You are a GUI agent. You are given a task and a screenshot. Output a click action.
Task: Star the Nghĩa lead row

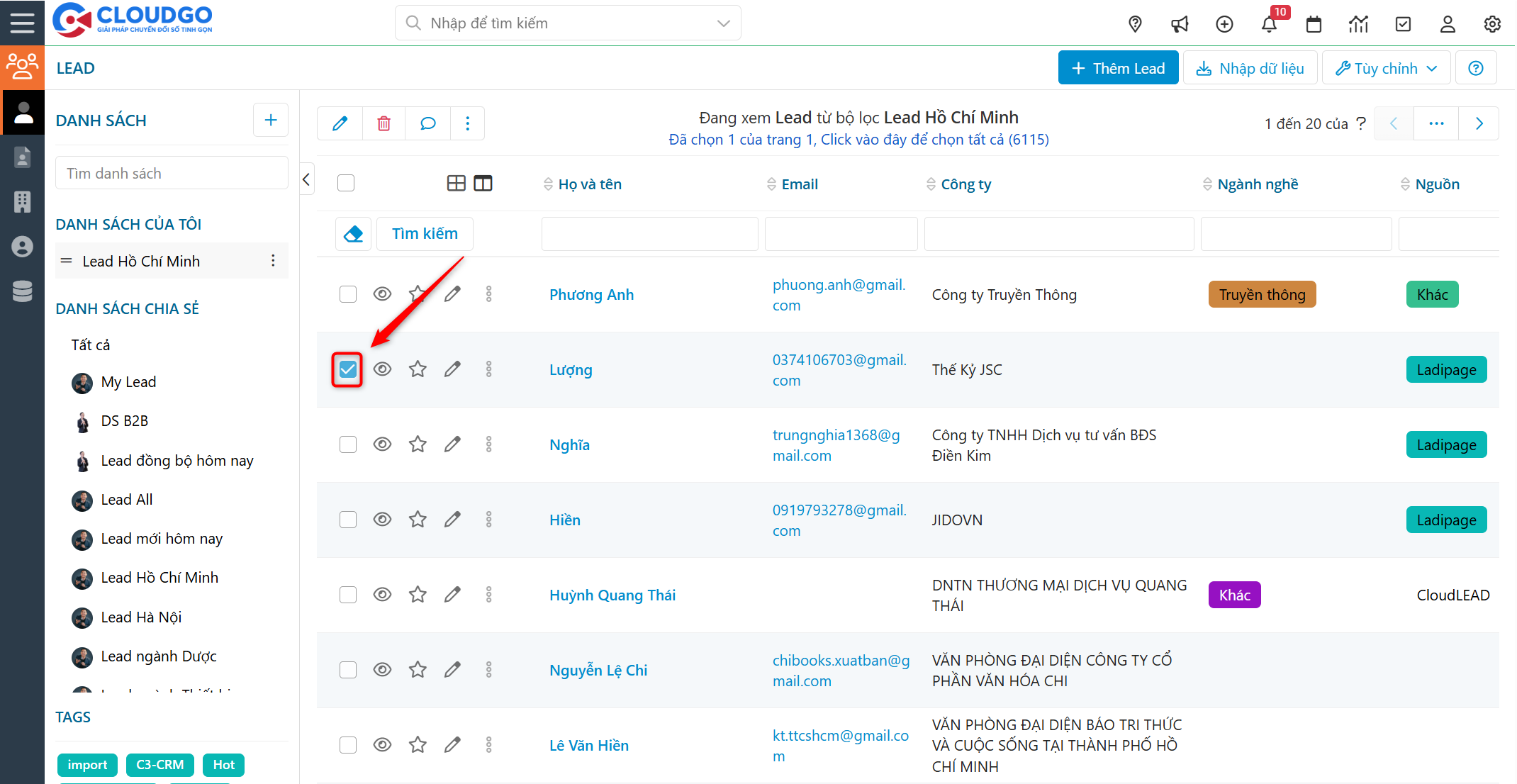(418, 444)
